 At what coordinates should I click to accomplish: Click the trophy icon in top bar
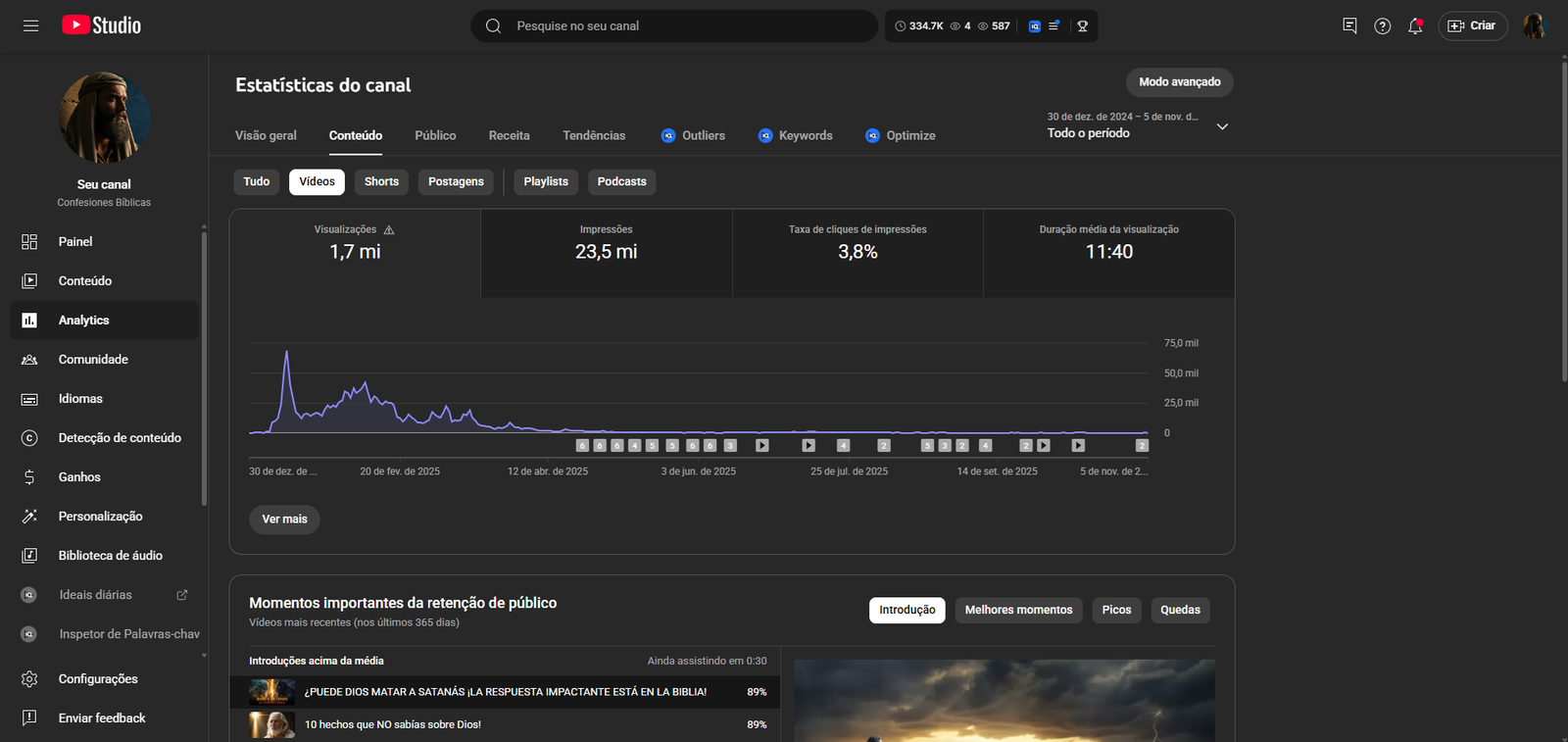click(x=1083, y=26)
